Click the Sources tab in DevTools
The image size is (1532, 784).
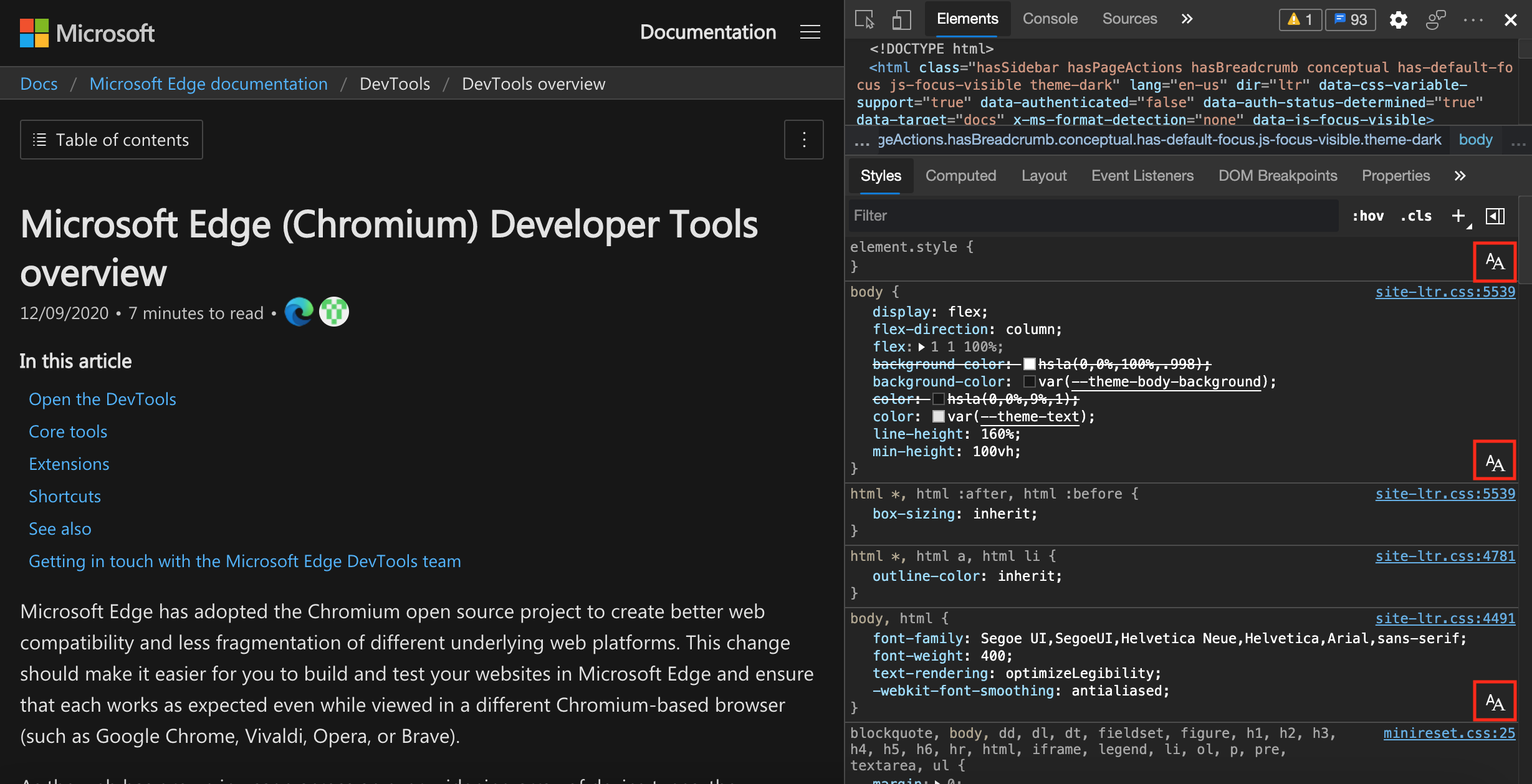point(1129,17)
